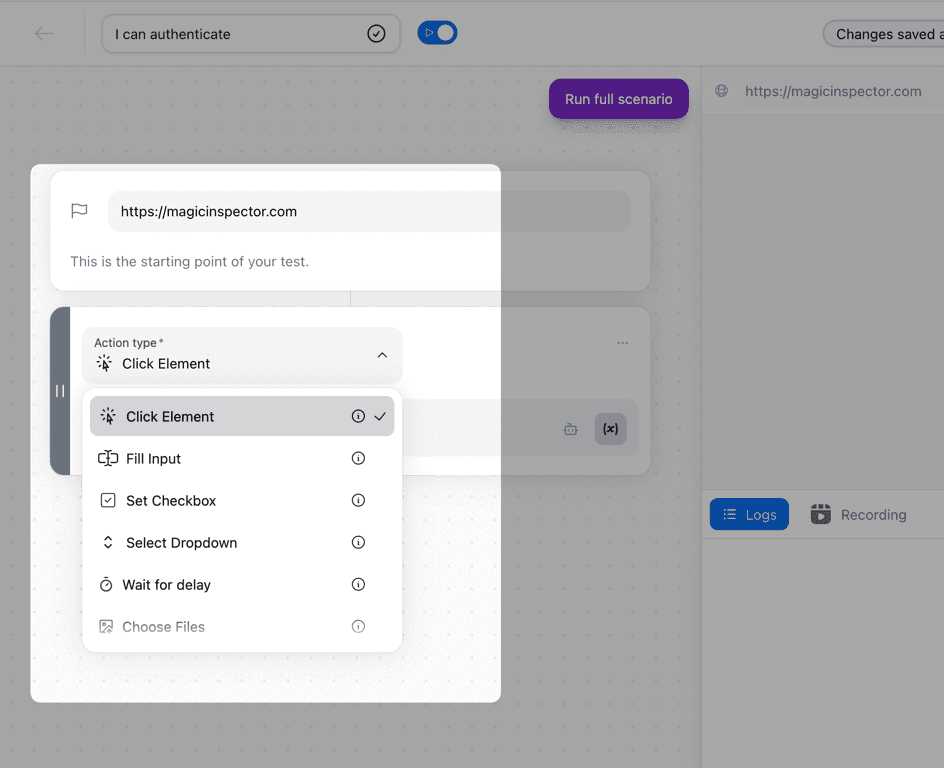
Task: Insert a variable with the (x) button
Action: click(610, 429)
